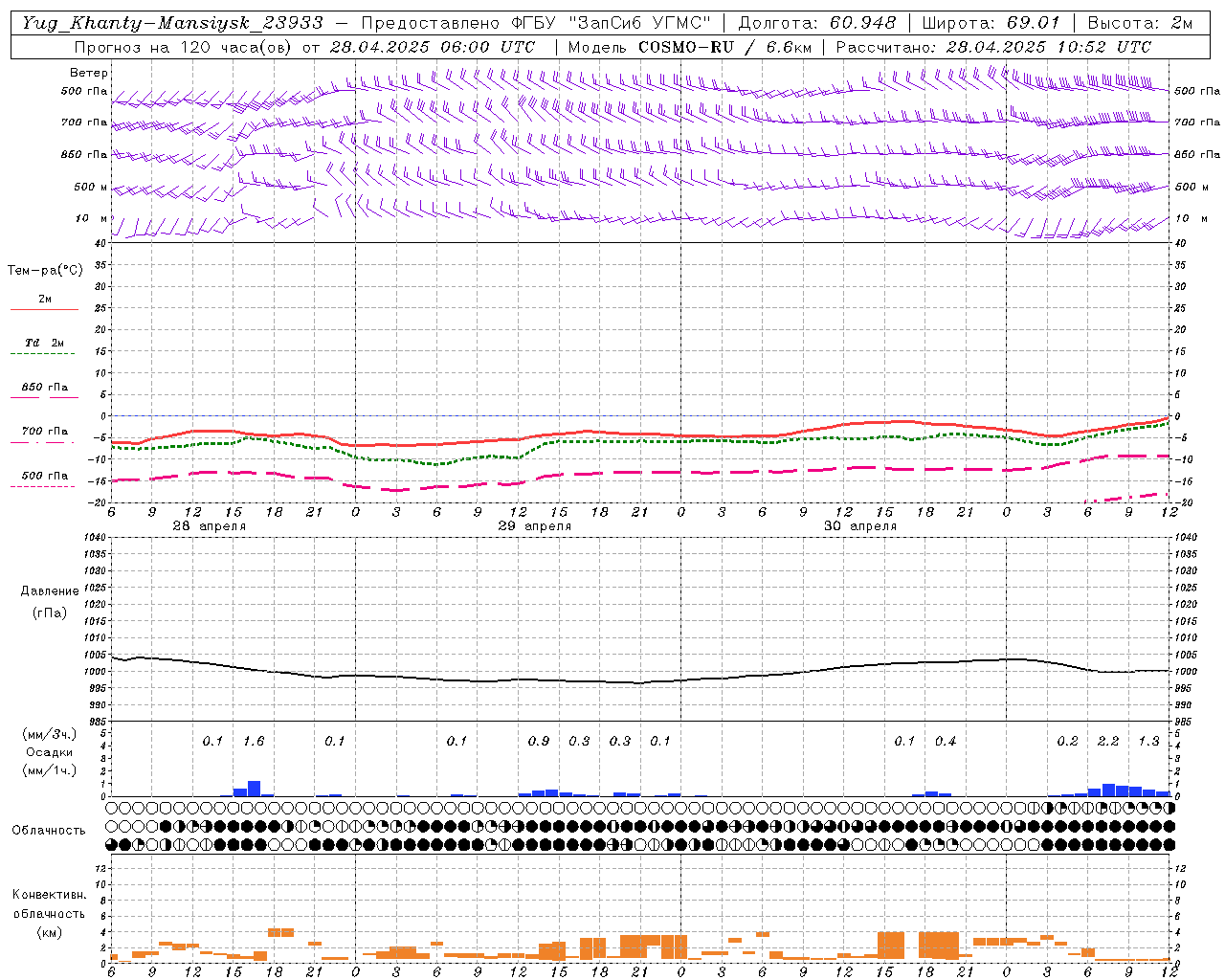Click the dash-dot line under temperature legend 700 гПа
Viewport: 1225px width, 980px height.
(42, 442)
